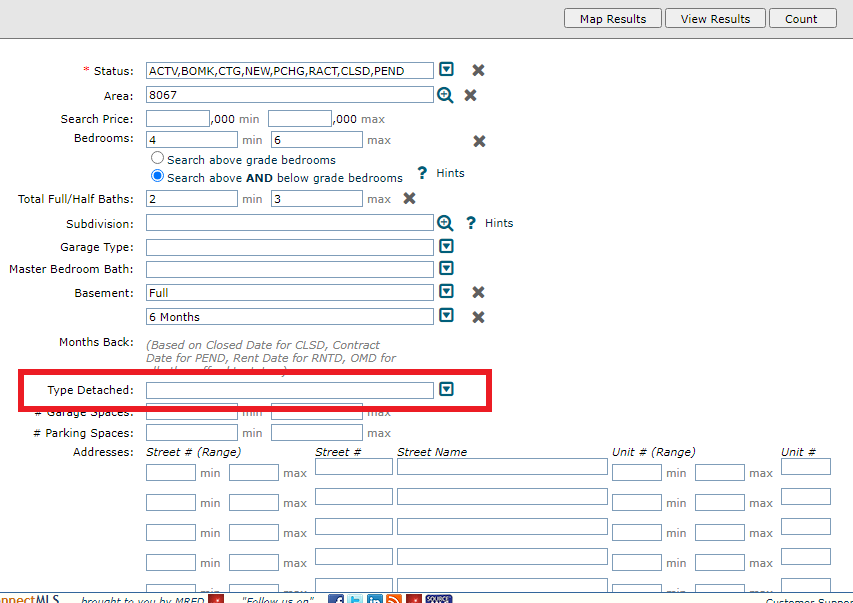Click the Area field containing 8067
This screenshot has height=603, width=853.
point(289,95)
